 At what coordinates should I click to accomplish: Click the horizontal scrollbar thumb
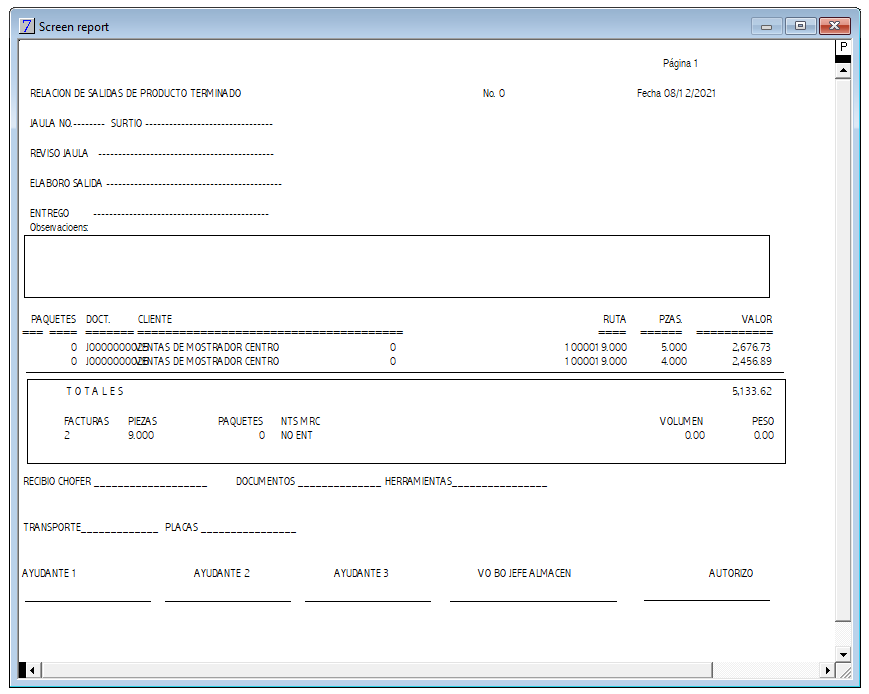[x=377, y=670]
